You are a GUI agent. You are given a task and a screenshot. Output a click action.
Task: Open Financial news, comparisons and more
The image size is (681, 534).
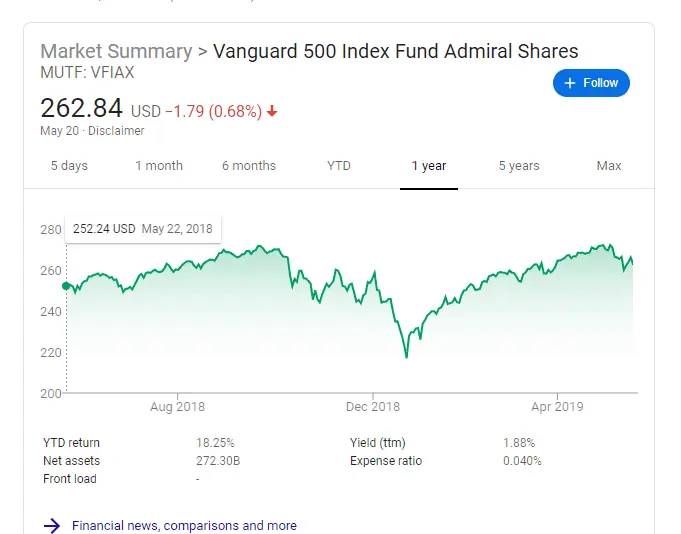click(x=184, y=525)
